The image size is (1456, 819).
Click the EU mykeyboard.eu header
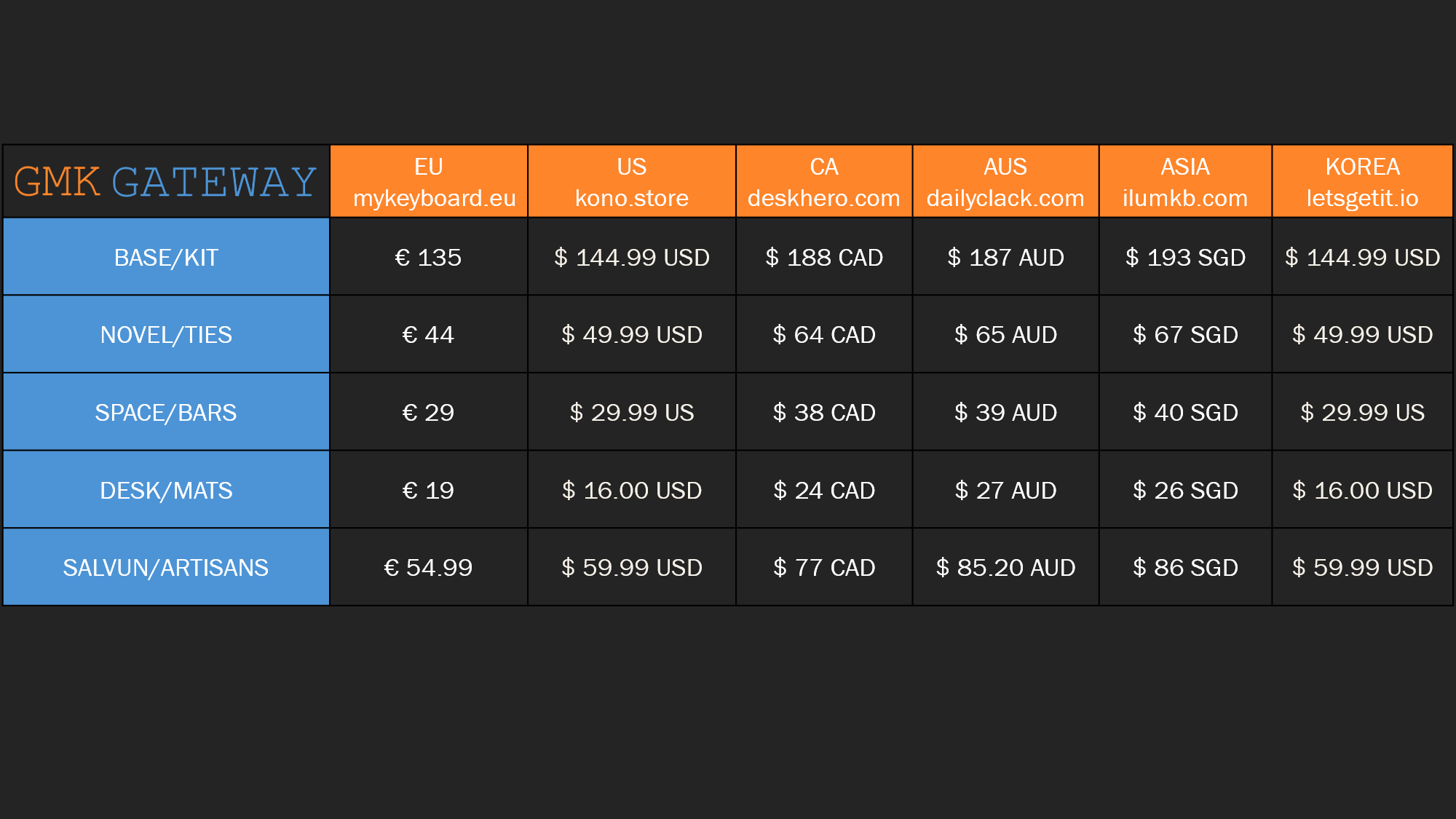pyautogui.click(x=429, y=182)
